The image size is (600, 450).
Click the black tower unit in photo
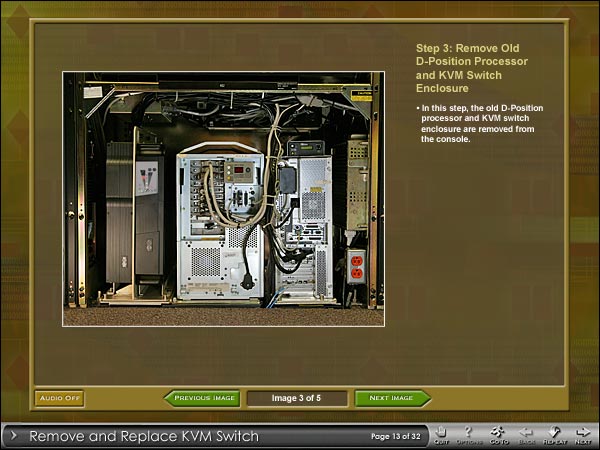click(x=134, y=215)
